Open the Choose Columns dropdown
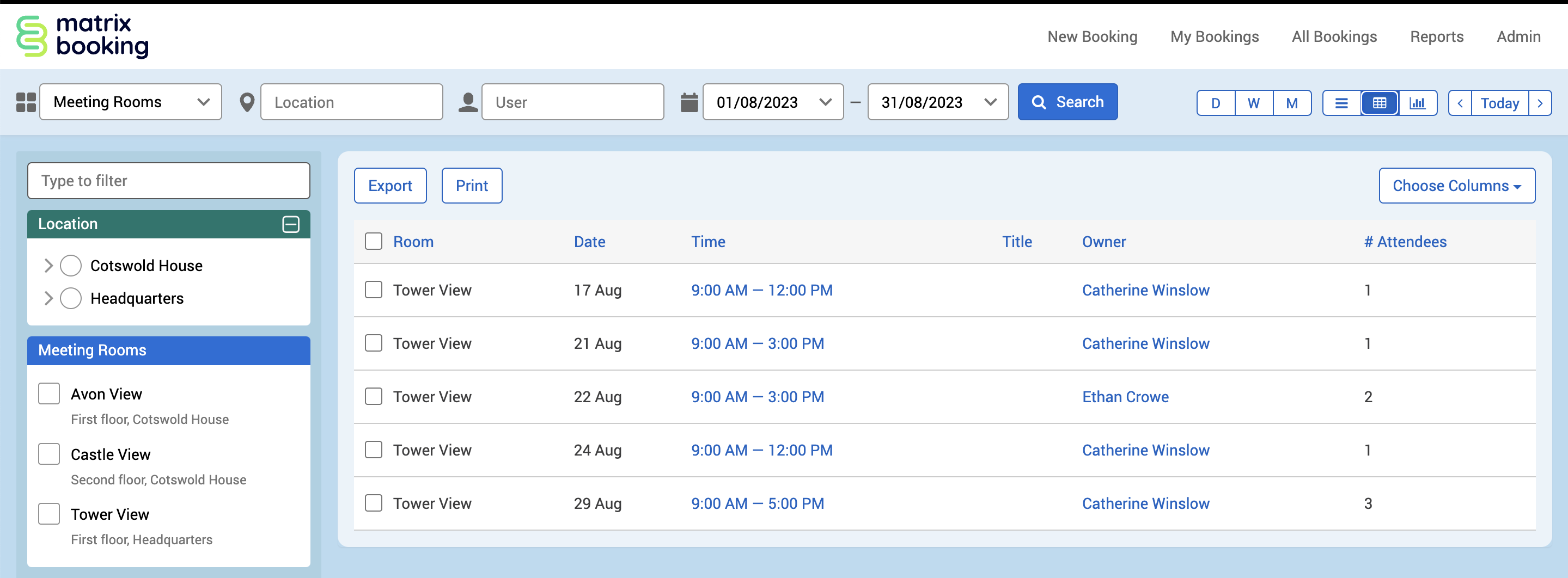This screenshot has height=578, width=1568. click(1456, 186)
